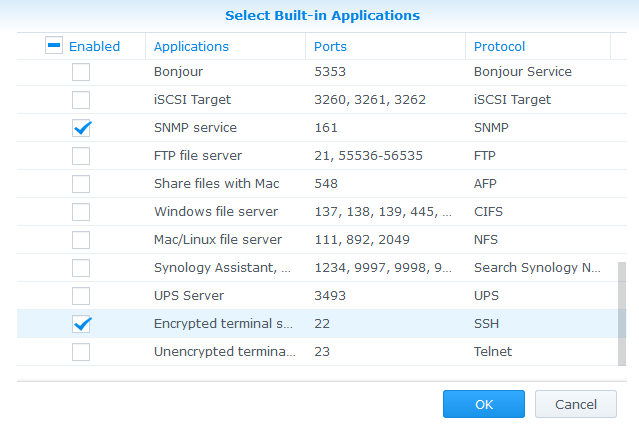Sort by the Ports column header

point(331,46)
